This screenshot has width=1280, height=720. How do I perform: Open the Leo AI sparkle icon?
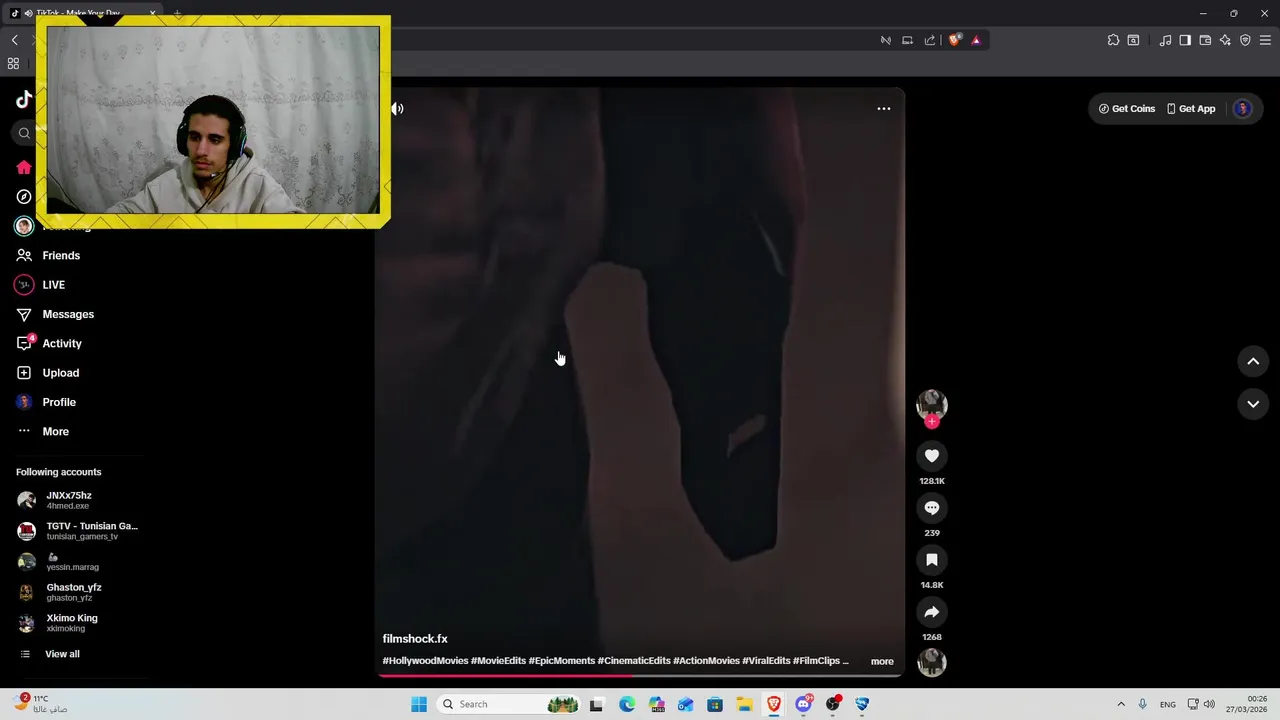[x=1225, y=40]
